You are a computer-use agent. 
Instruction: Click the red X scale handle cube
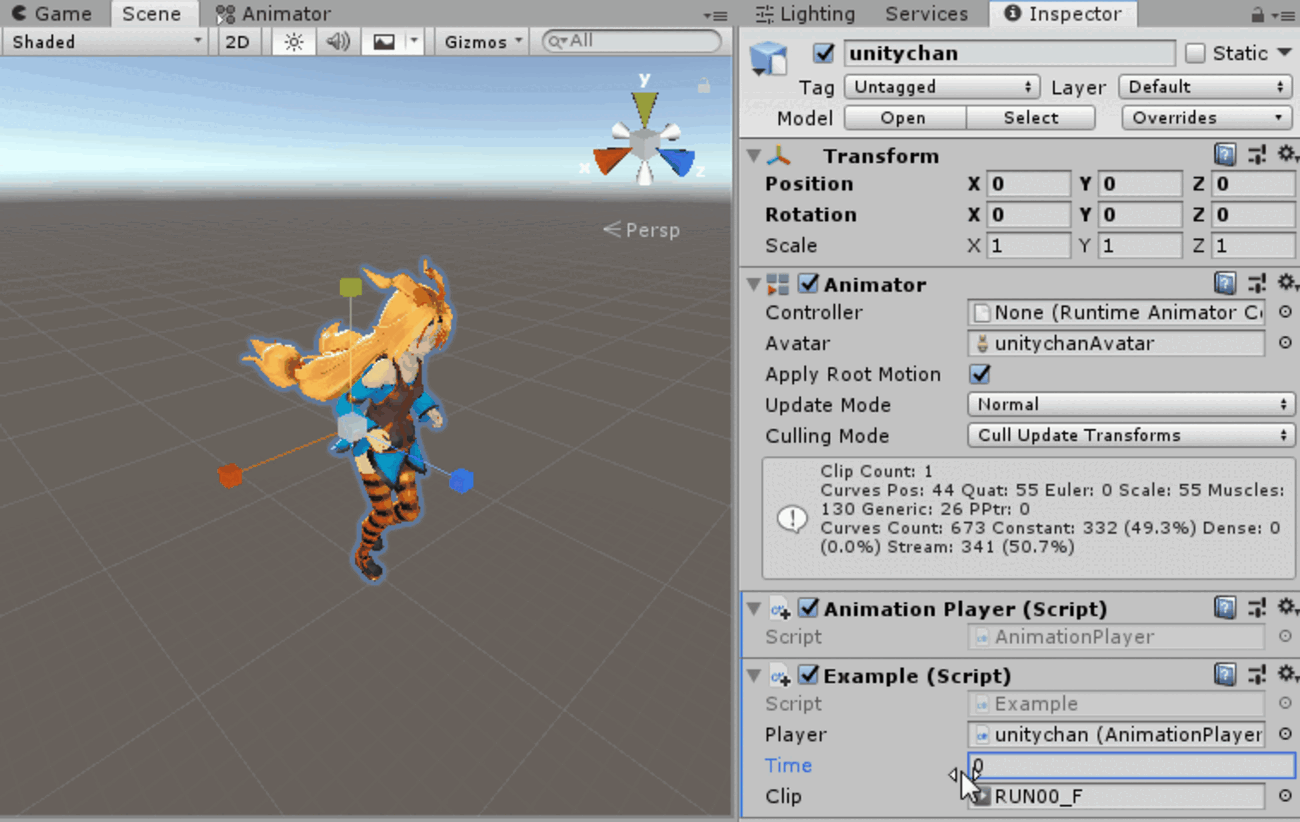click(x=230, y=476)
